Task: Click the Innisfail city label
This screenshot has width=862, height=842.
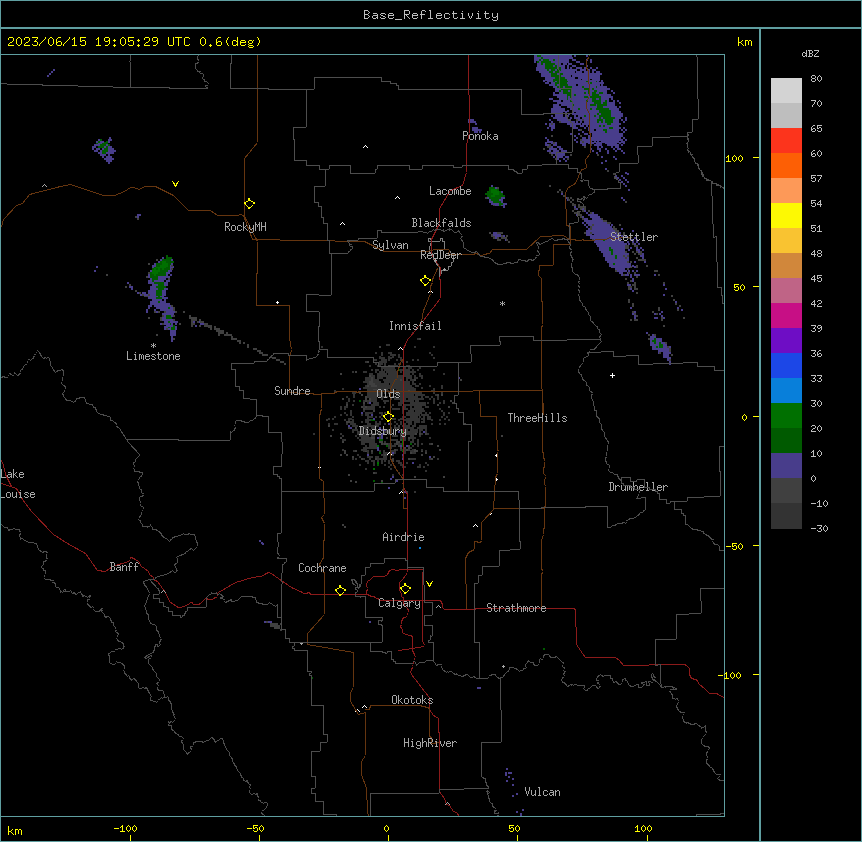Action: pyautogui.click(x=415, y=326)
